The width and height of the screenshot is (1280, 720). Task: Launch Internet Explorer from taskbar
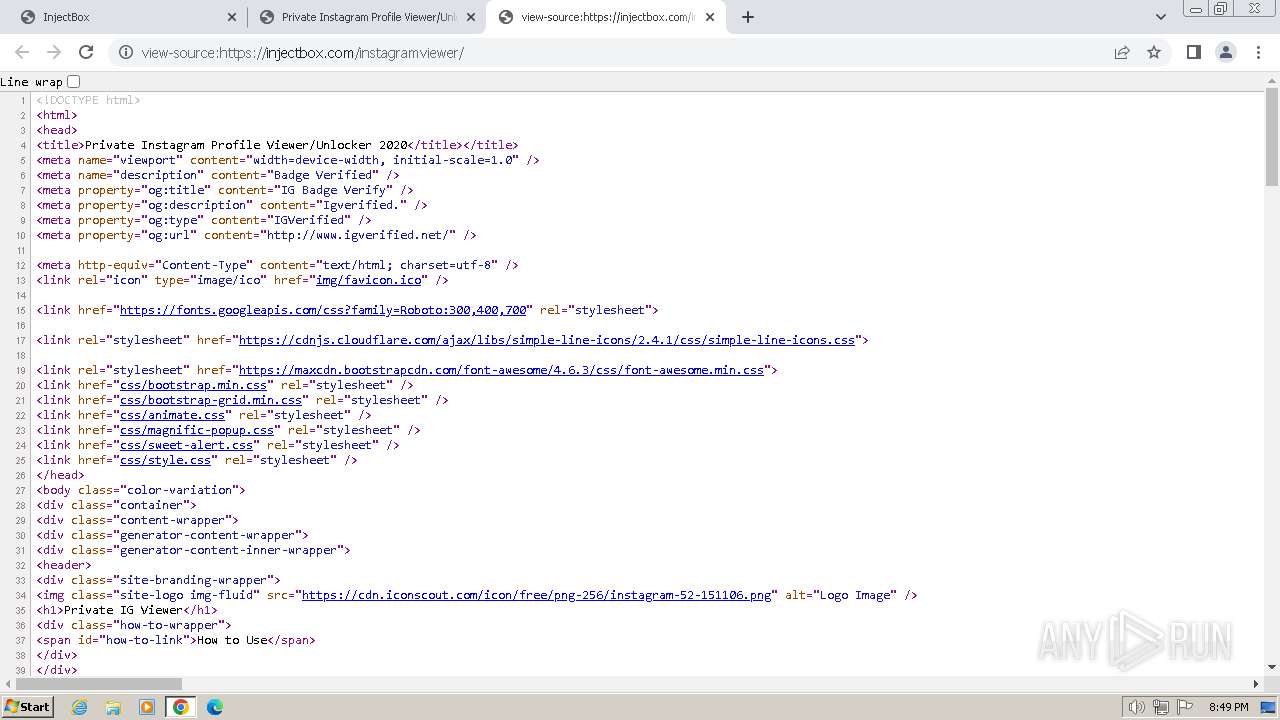coord(80,707)
